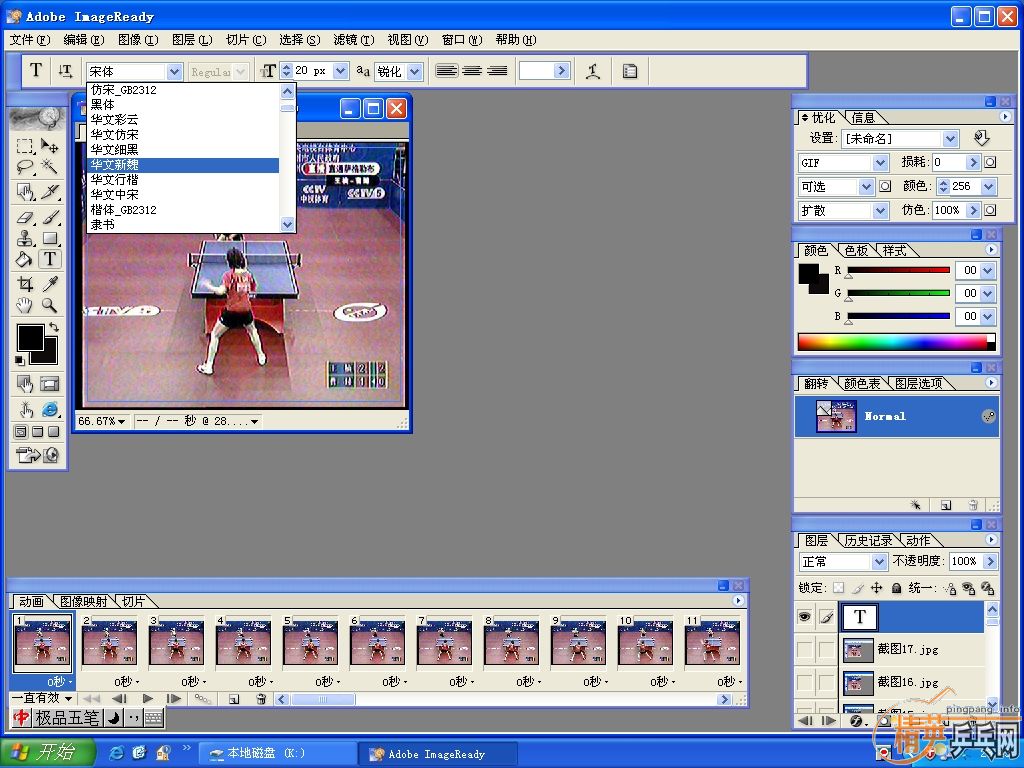Open the layer blend mode dropdown 正常
Screen dimensions: 1024x768
coord(880,562)
